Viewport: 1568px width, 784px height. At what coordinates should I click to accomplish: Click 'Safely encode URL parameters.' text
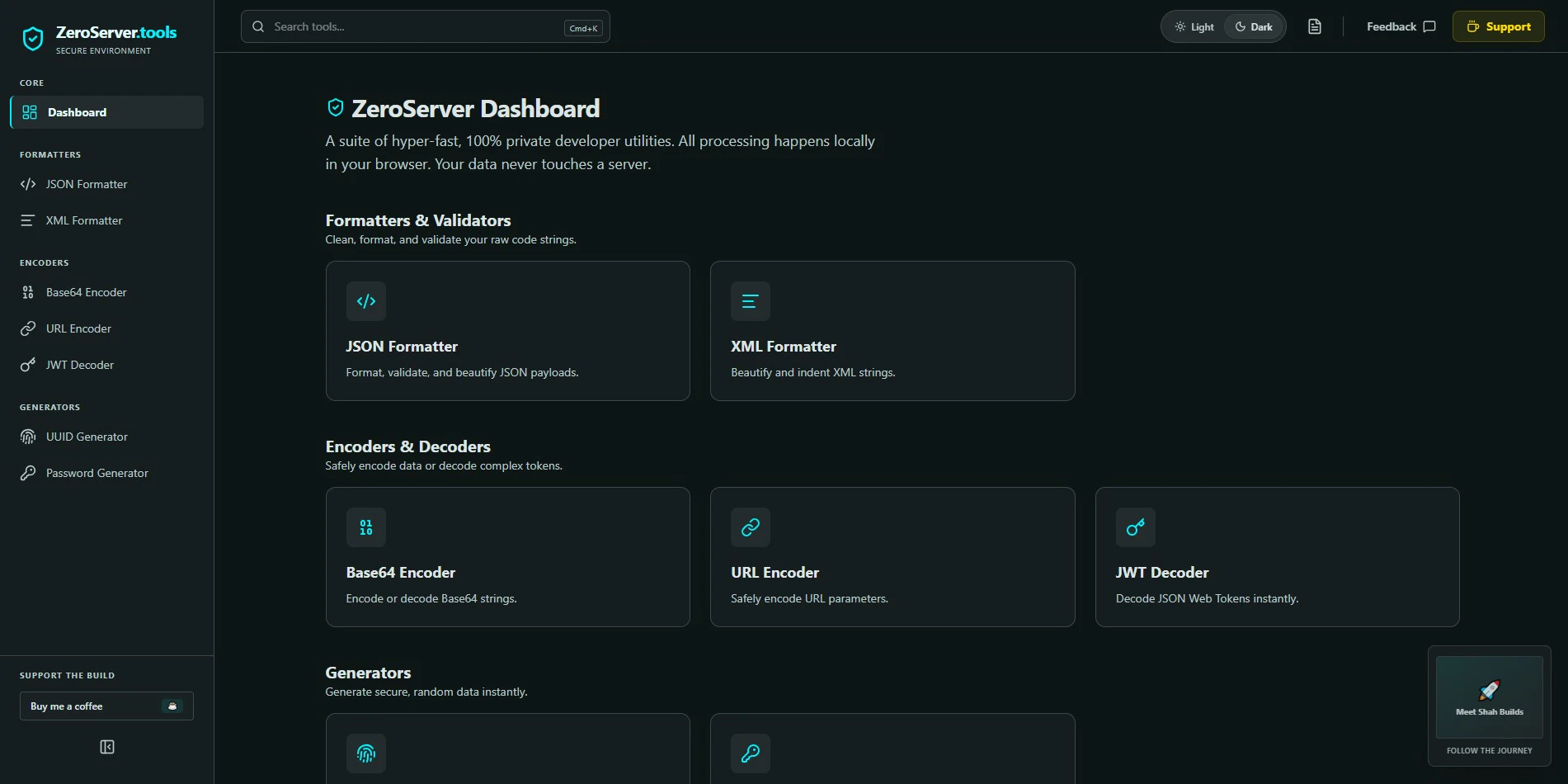[809, 599]
